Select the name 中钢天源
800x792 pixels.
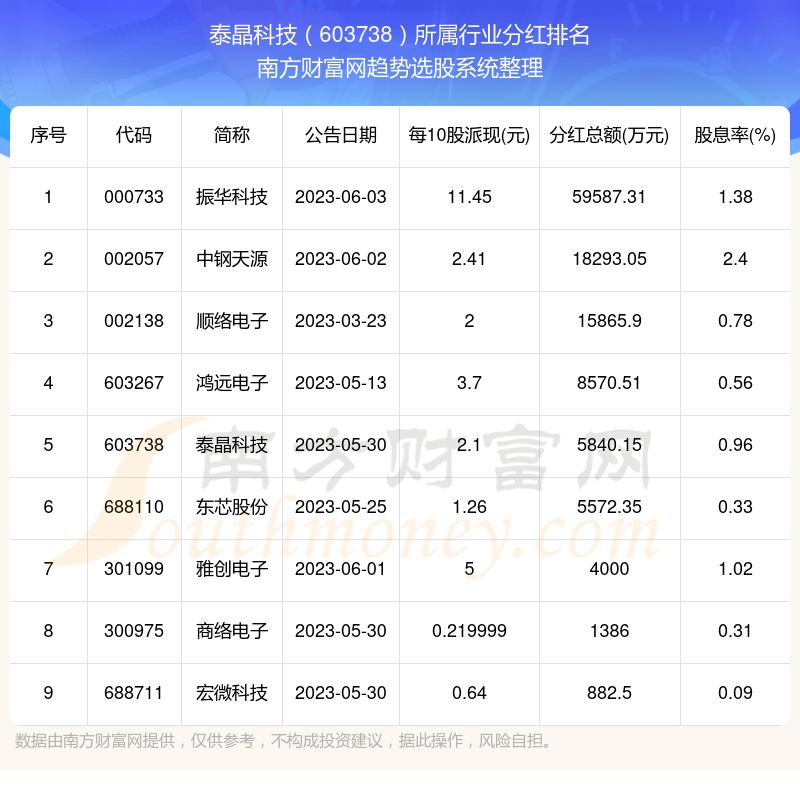[x=232, y=259]
